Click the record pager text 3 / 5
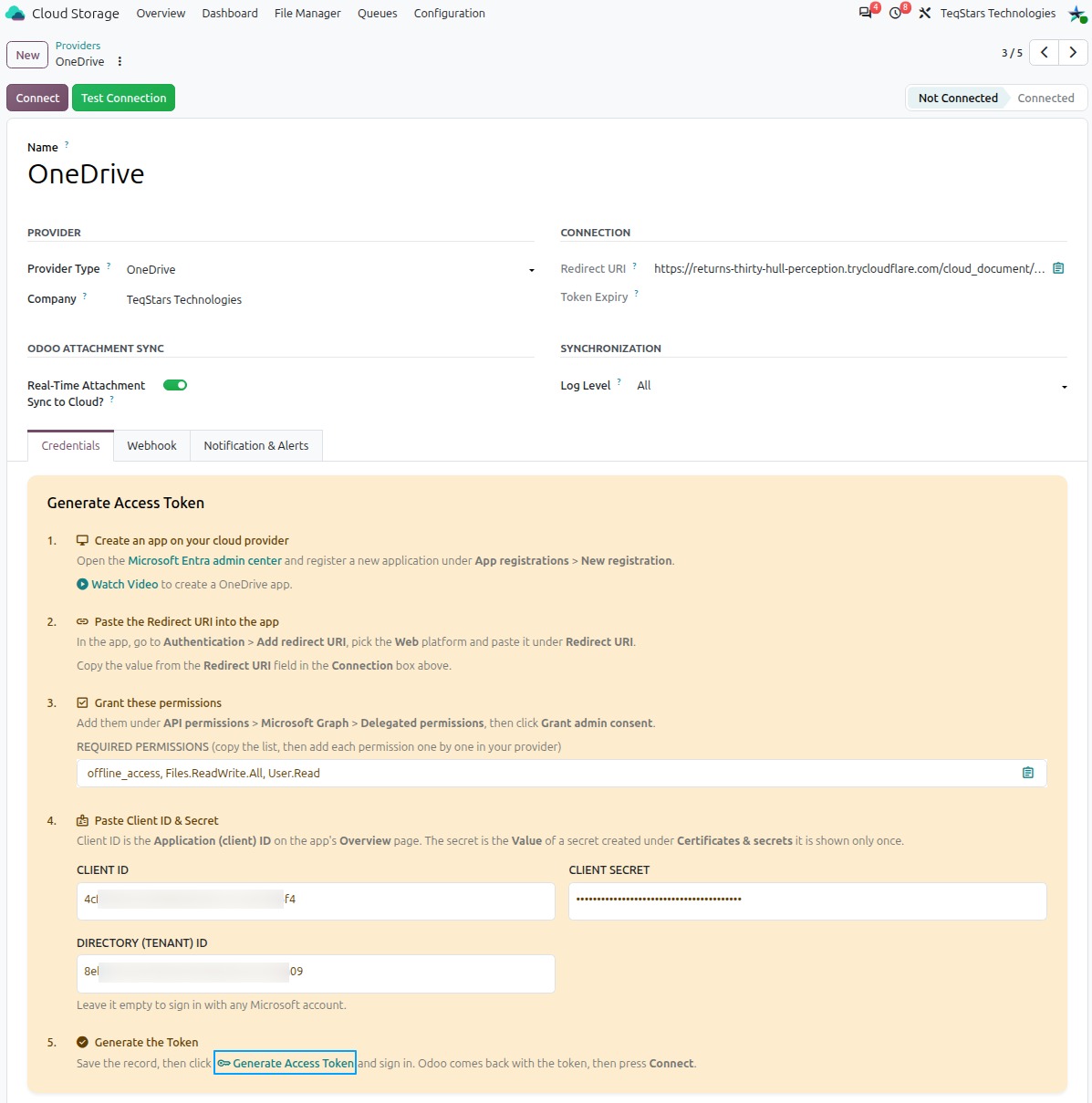The height and width of the screenshot is (1103, 1092). 1012,53
